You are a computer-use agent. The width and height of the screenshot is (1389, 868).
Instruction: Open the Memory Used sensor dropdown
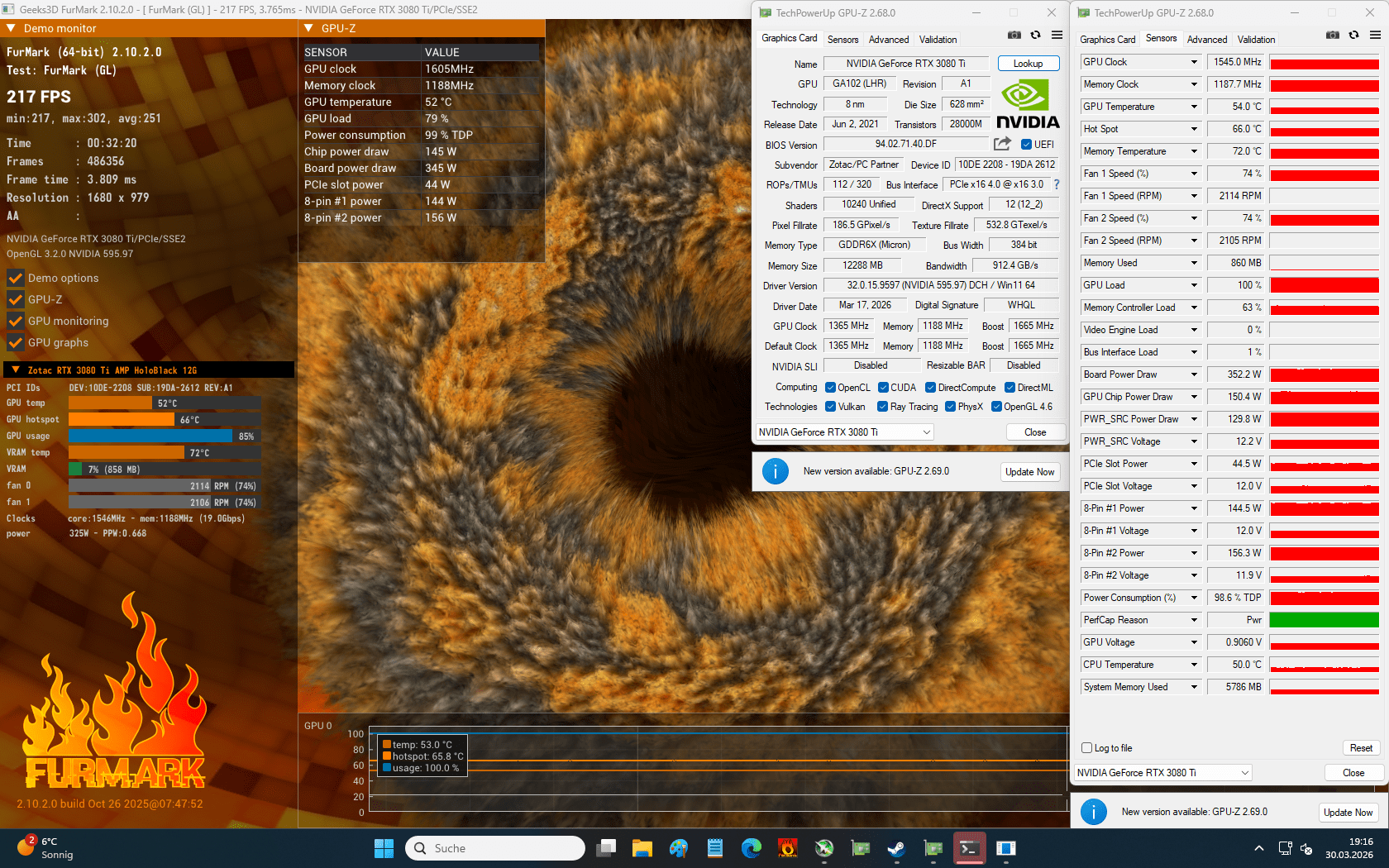pos(1194,263)
